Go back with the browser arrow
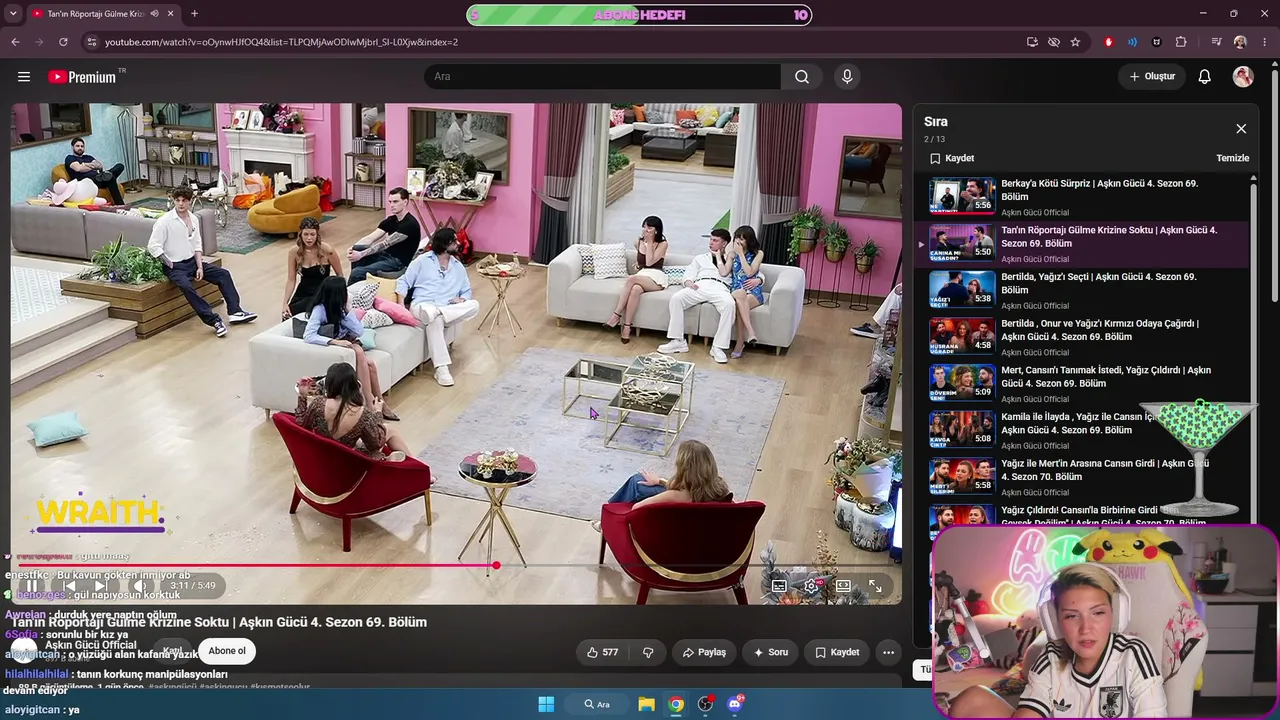 15,42
